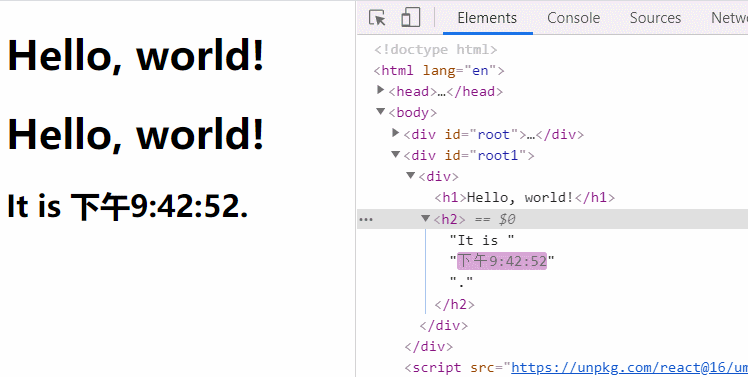This screenshot has width=748, height=377.
Task: Select the closing </div> row after the h2 block
Action: click(x=444, y=325)
